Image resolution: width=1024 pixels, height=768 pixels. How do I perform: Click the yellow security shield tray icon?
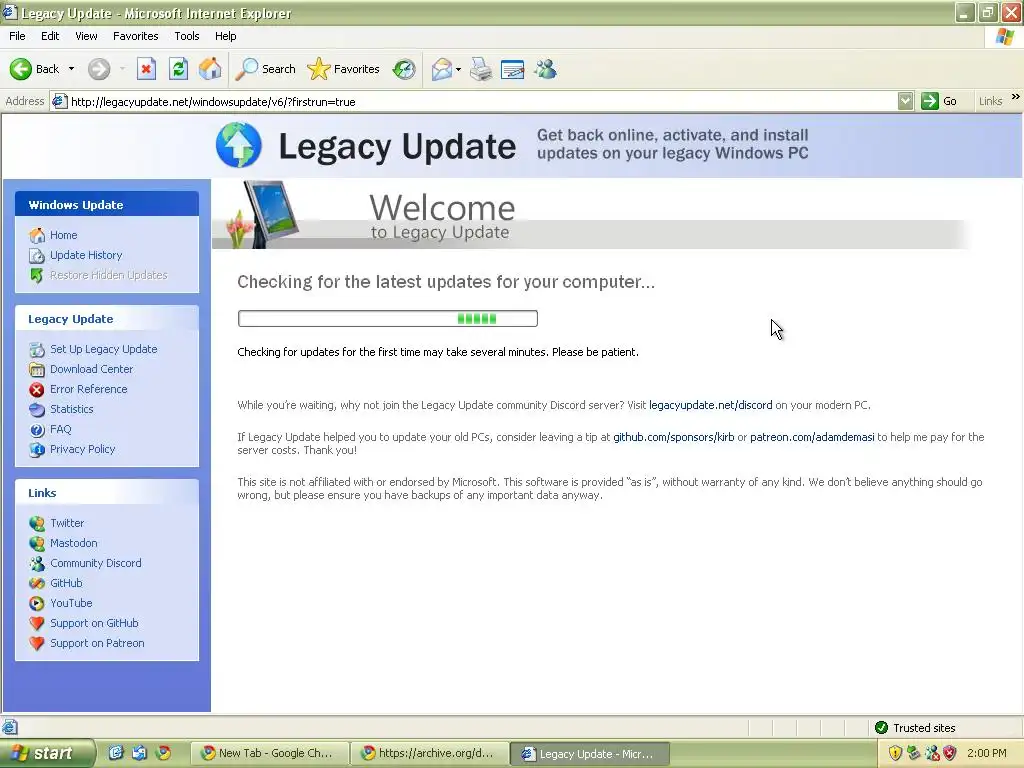(x=895, y=753)
